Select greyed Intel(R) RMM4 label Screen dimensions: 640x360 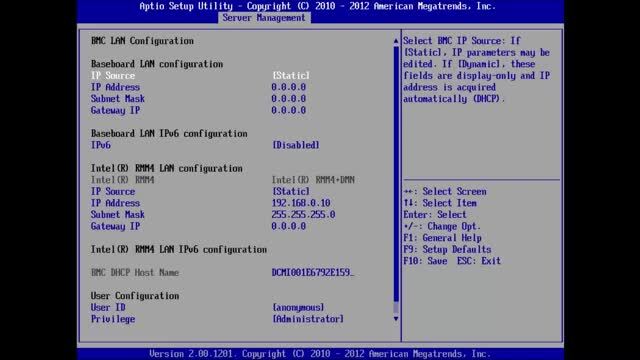click(122, 180)
